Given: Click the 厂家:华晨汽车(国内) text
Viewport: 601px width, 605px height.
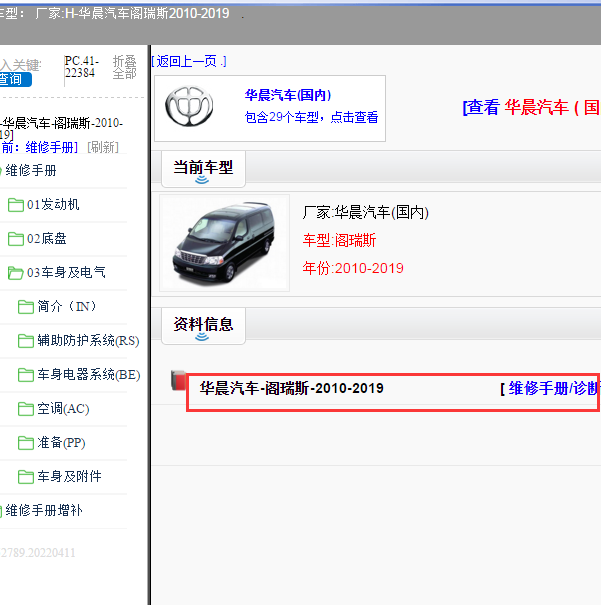Looking at the screenshot, I should [x=366, y=212].
